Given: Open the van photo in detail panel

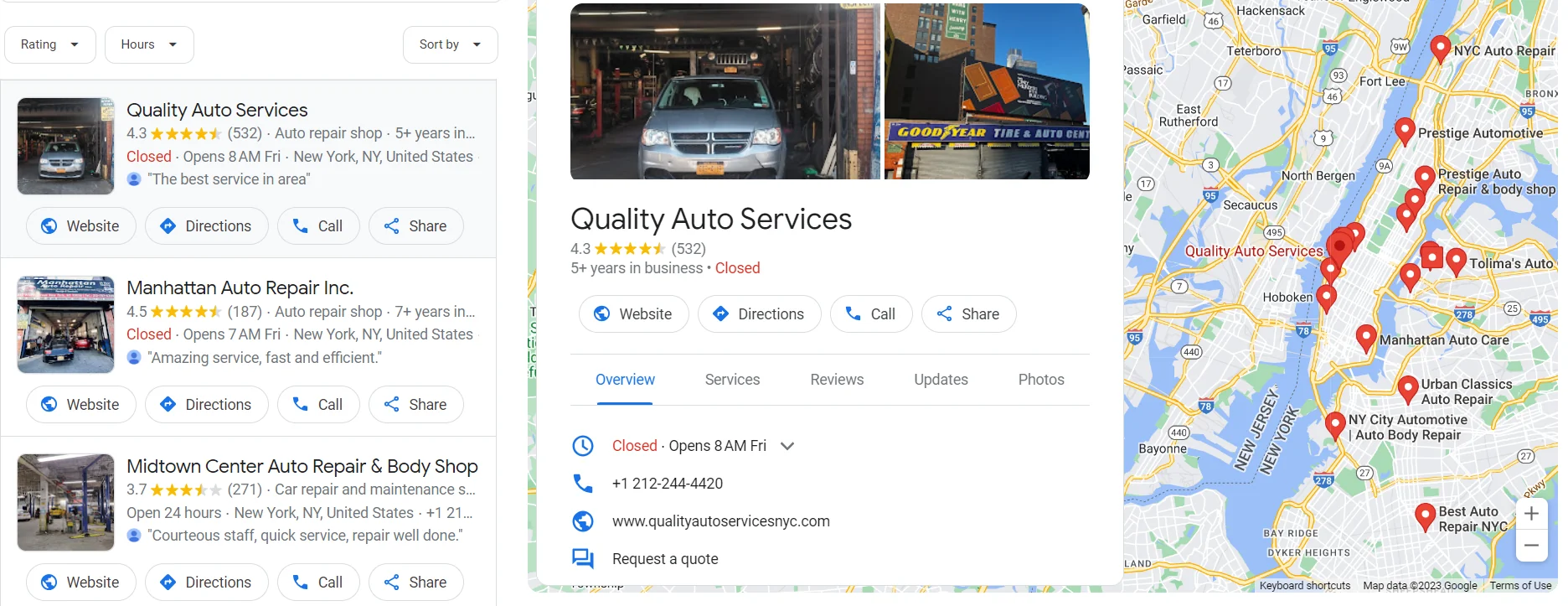Looking at the screenshot, I should tap(725, 91).
